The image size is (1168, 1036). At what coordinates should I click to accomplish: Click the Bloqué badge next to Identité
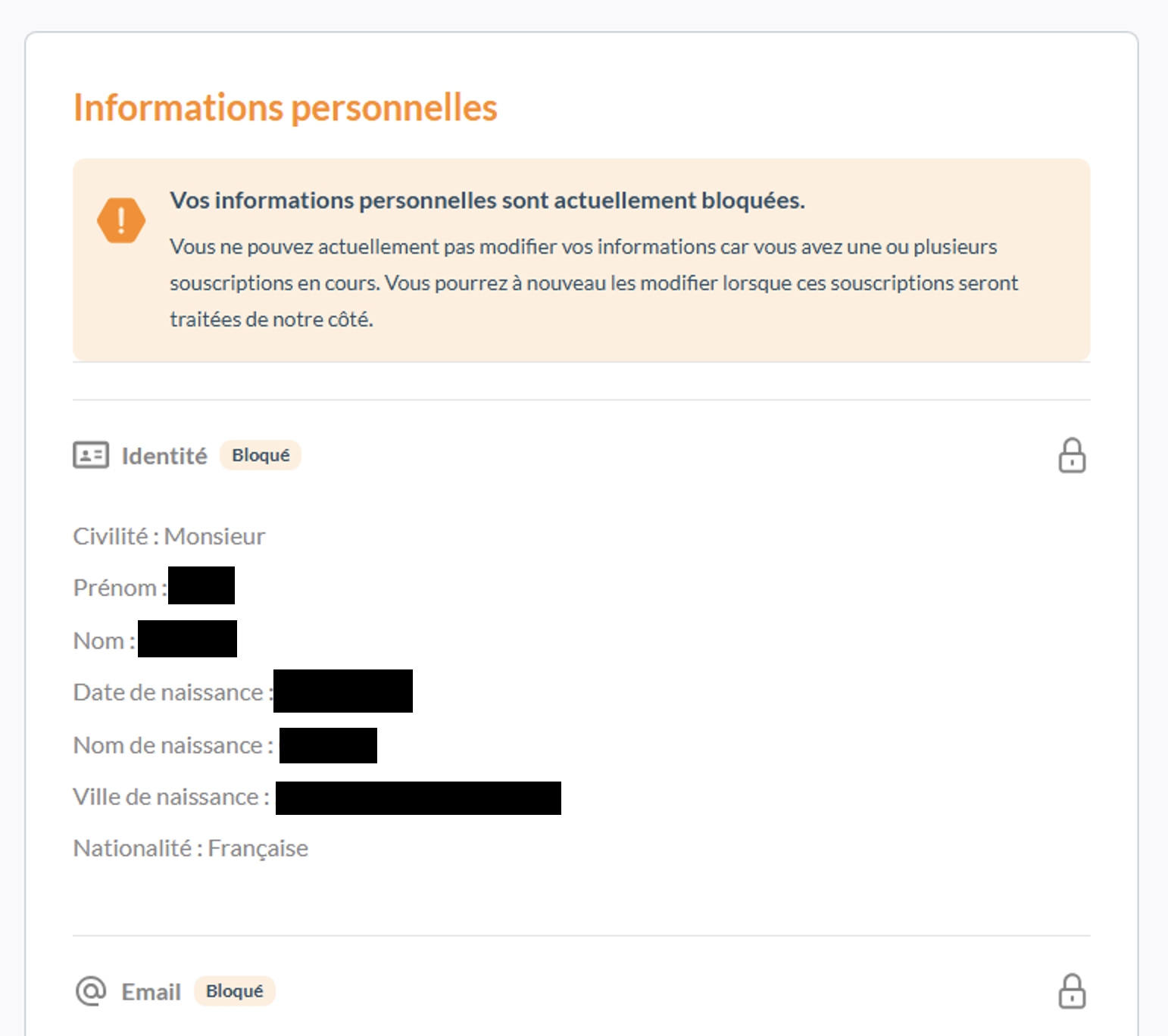click(x=261, y=455)
